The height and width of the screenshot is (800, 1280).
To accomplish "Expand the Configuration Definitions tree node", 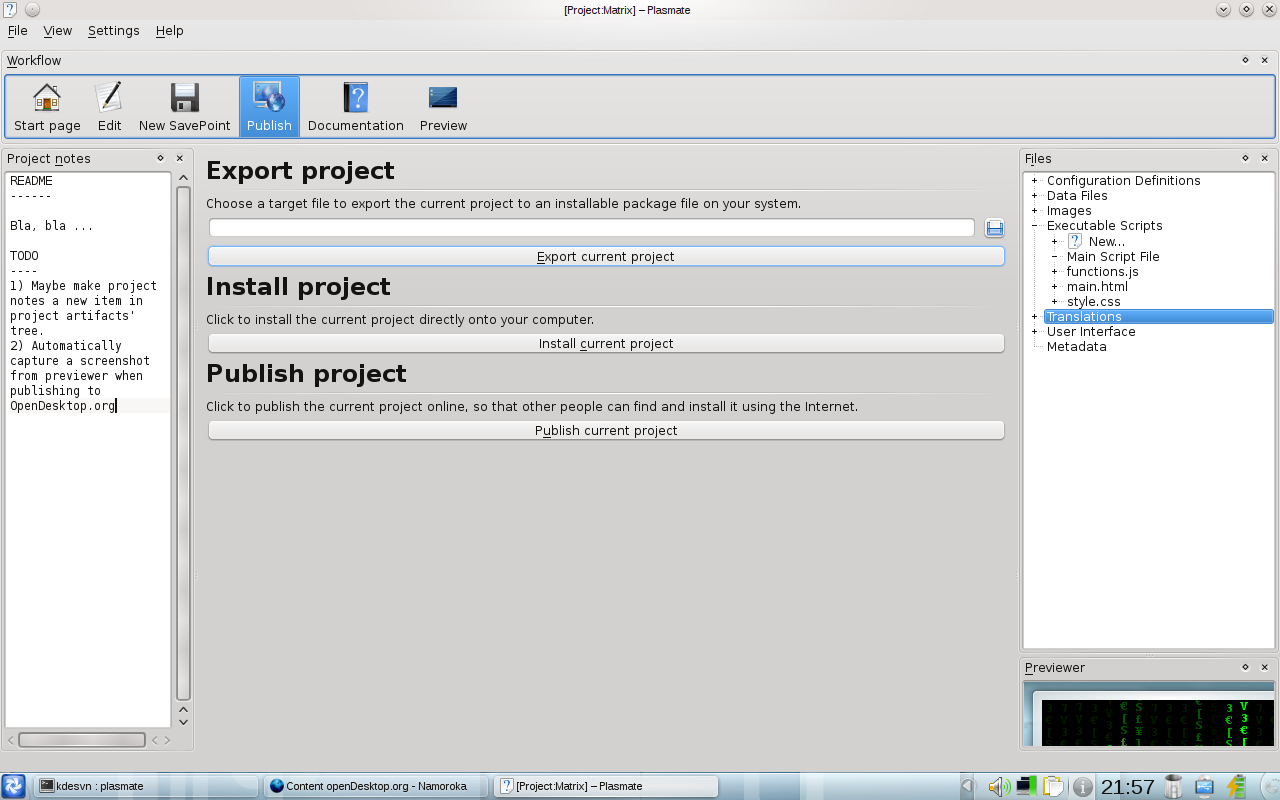I will 1034,181.
